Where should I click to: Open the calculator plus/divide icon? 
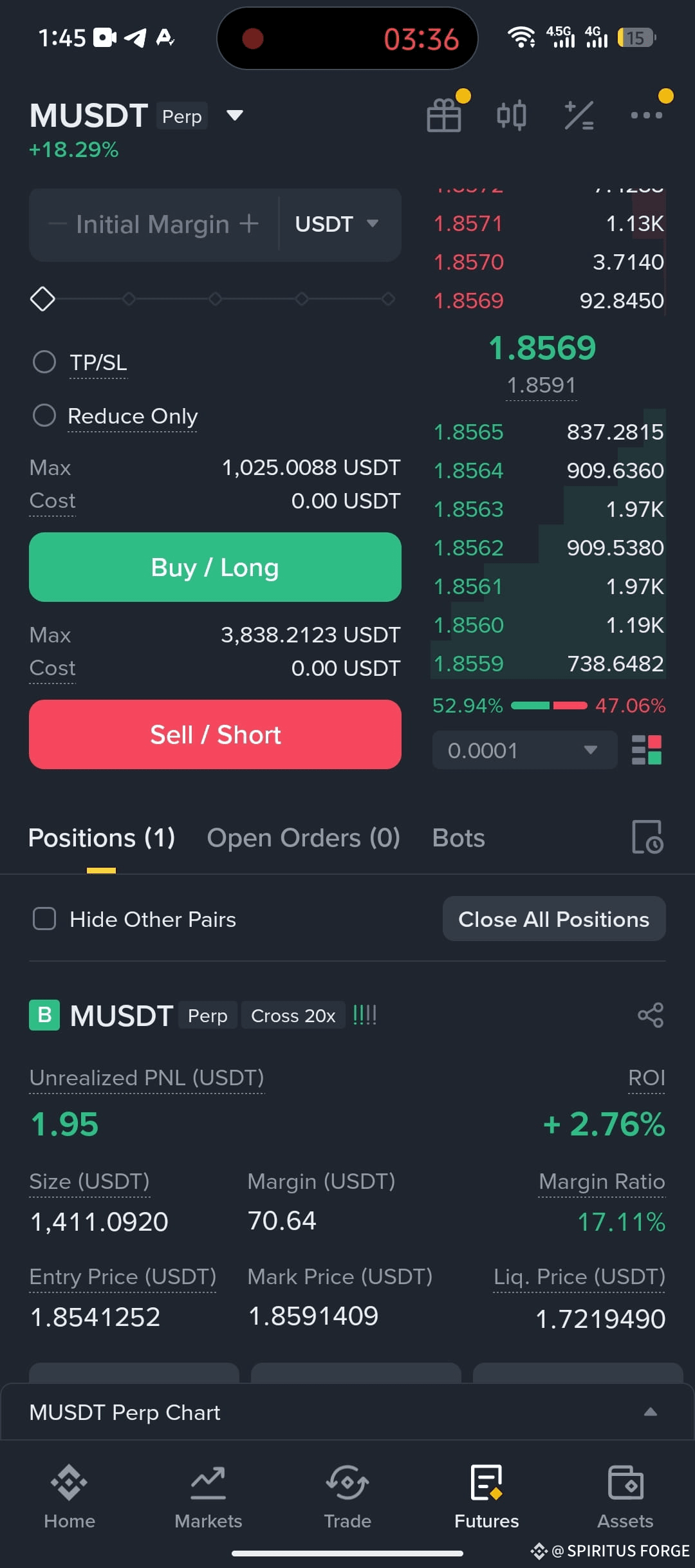(579, 116)
